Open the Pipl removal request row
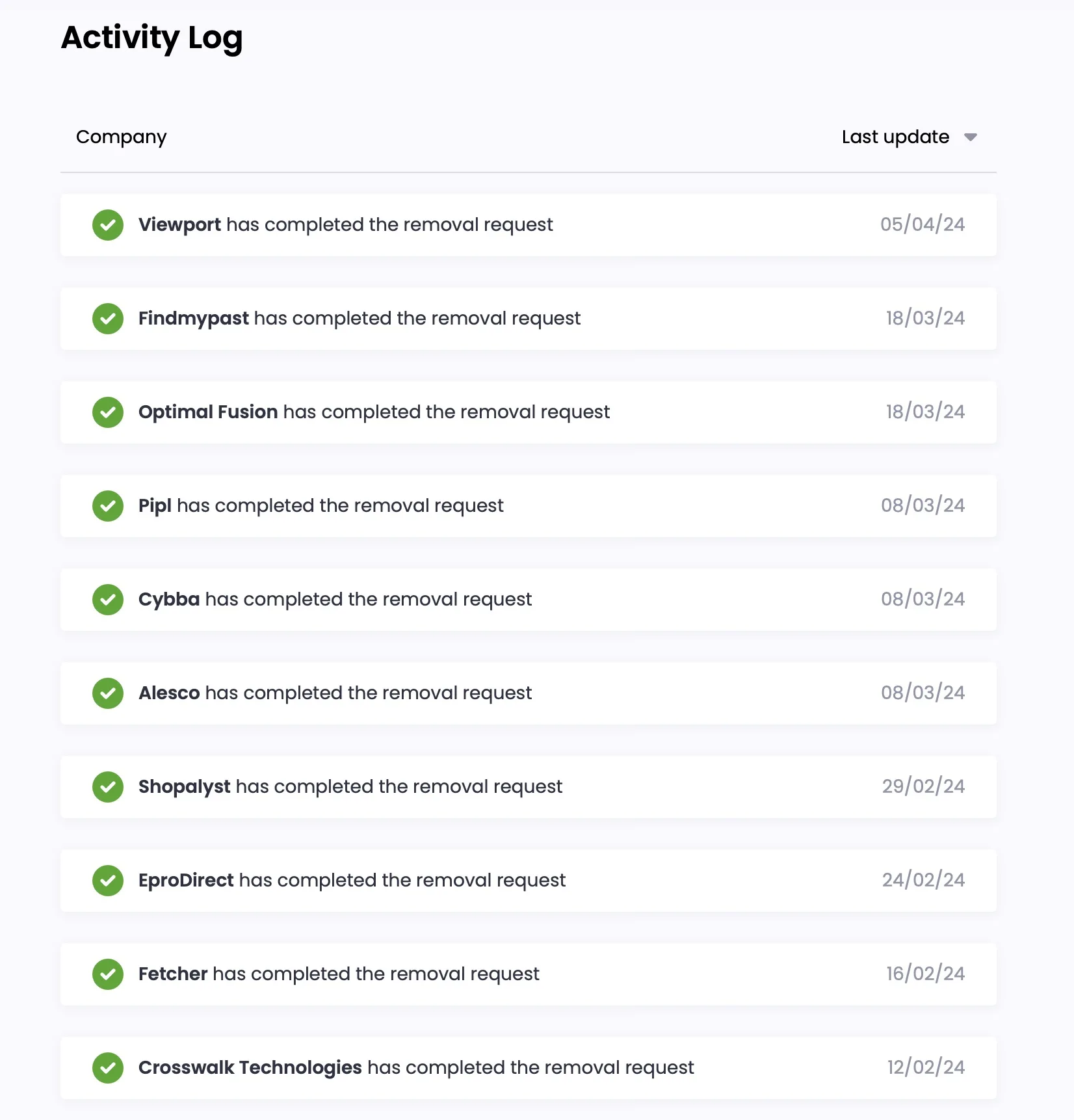The height and width of the screenshot is (1120, 1074). pos(321,506)
